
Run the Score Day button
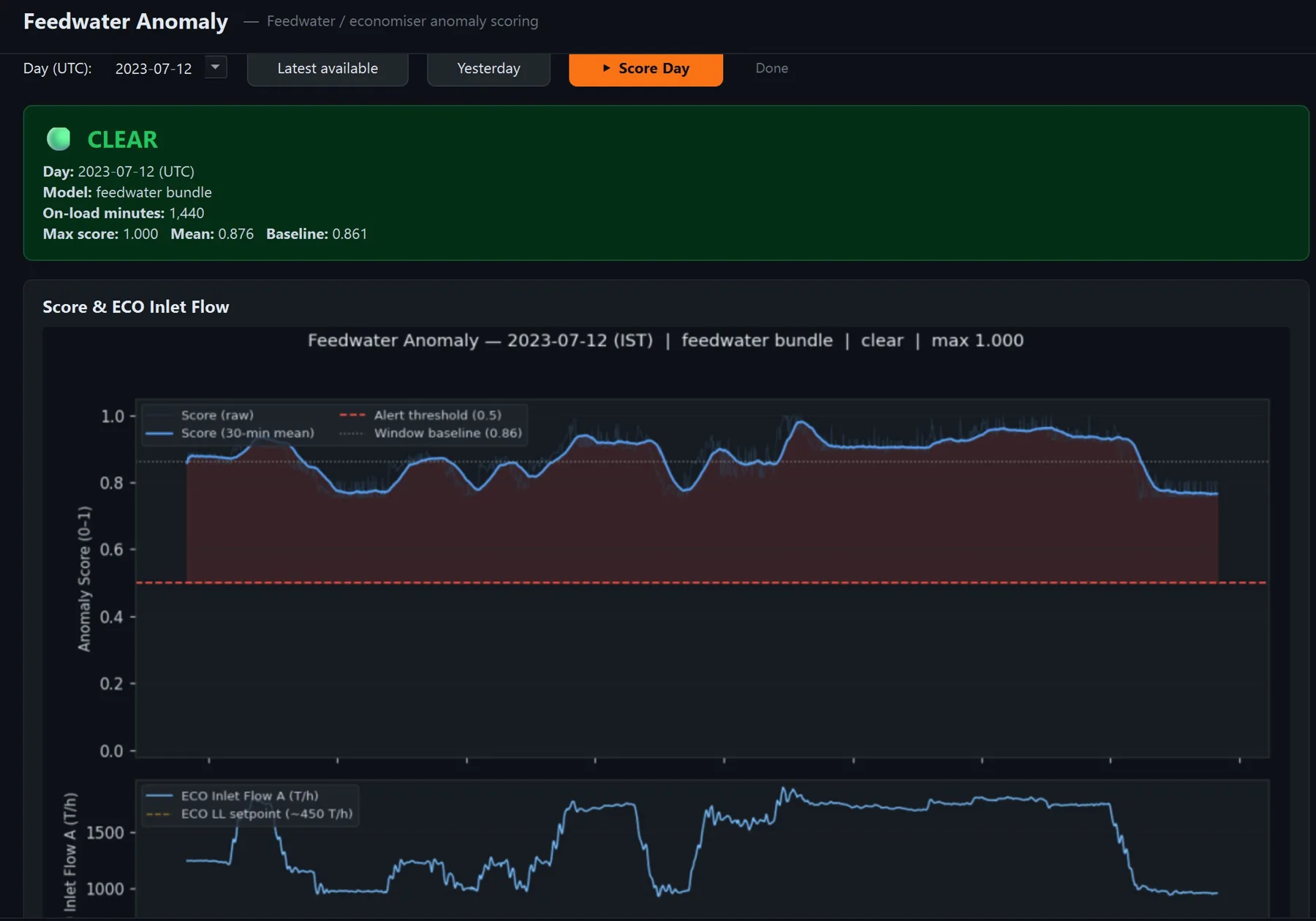coord(646,69)
